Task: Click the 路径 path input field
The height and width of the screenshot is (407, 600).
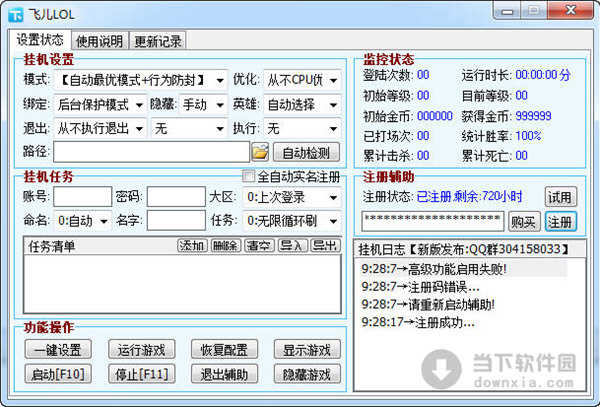Action: click(152, 152)
